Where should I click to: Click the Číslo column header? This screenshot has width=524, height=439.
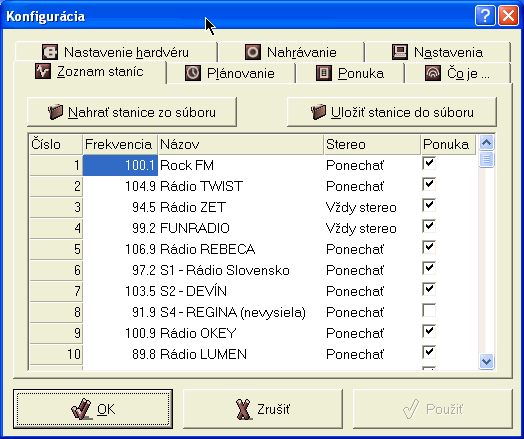coord(56,145)
